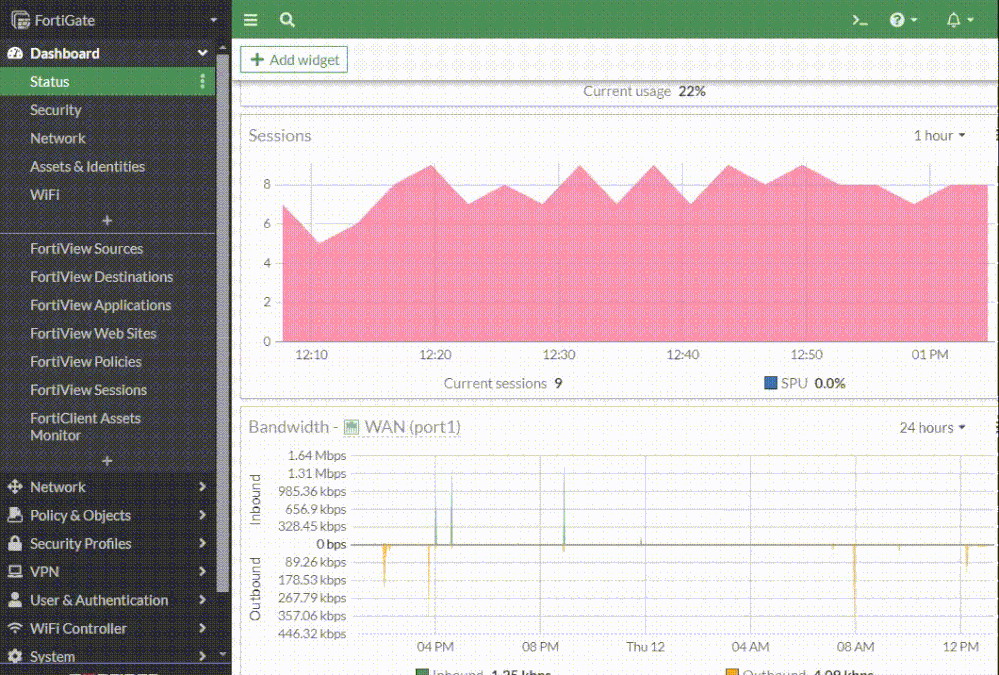Click the Policy & Objects icon
Image resolution: width=999 pixels, height=675 pixels.
click(15, 515)
